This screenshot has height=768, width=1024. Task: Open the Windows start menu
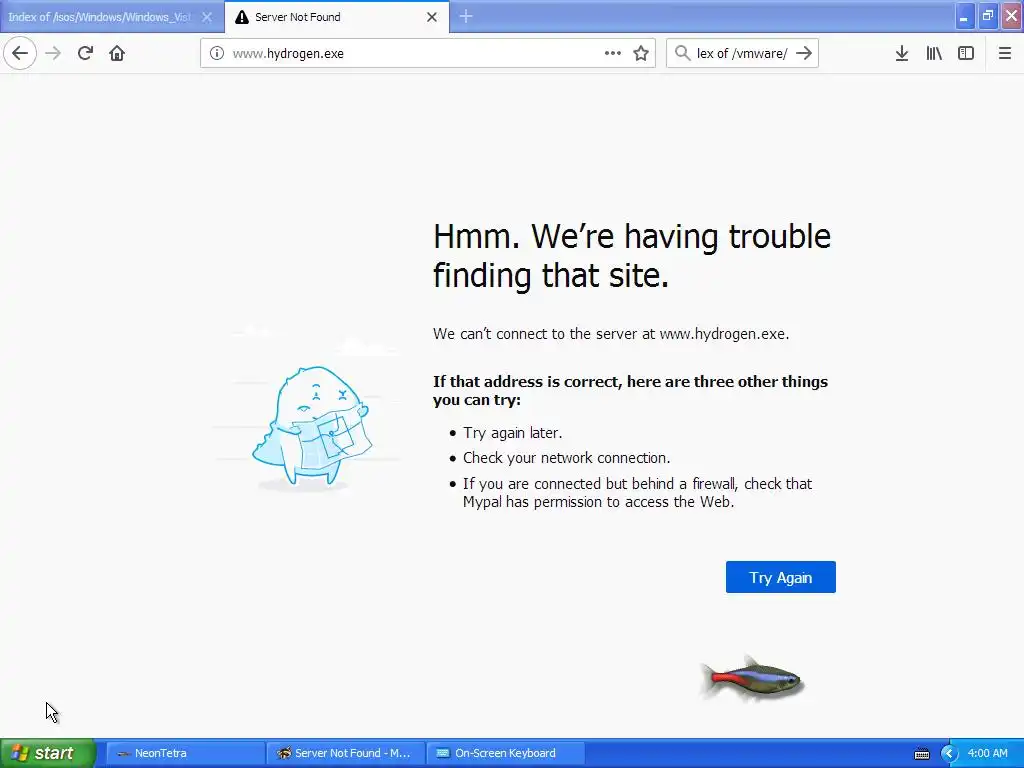click(x=48, y=753)
